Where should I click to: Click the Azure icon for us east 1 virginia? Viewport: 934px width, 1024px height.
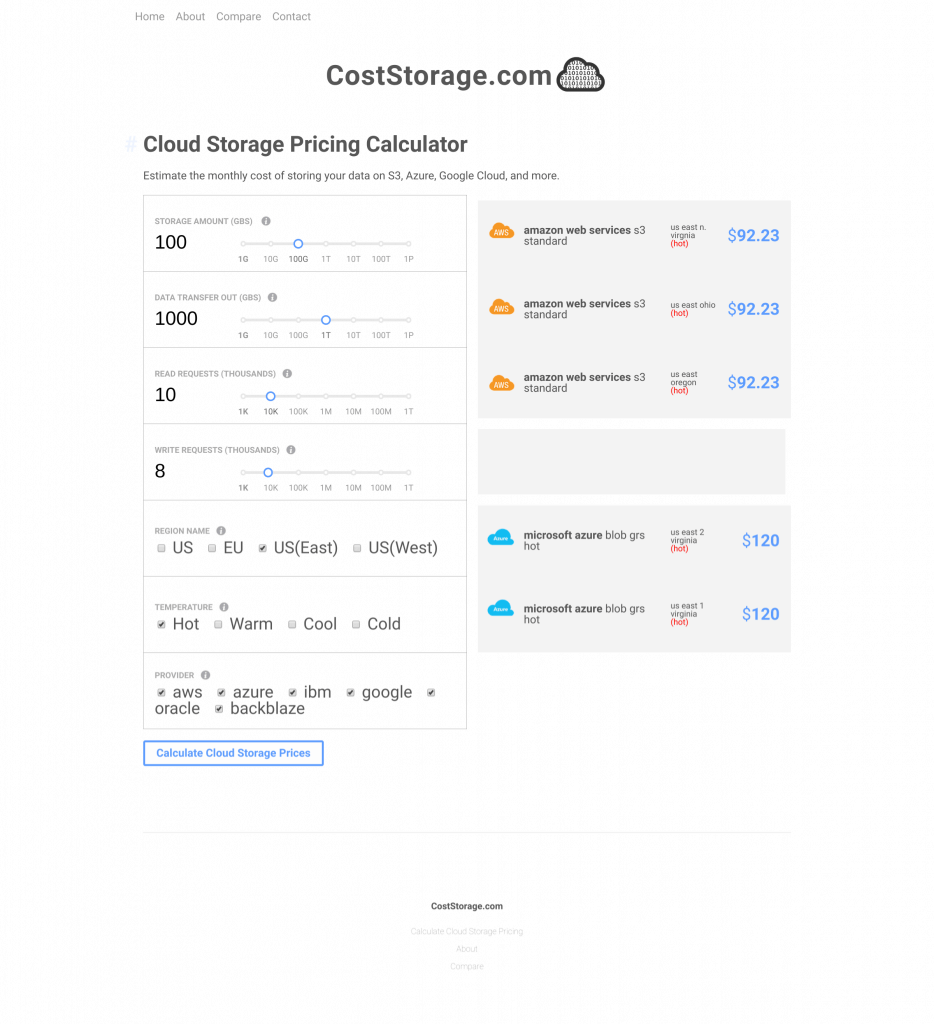[501, 609]
